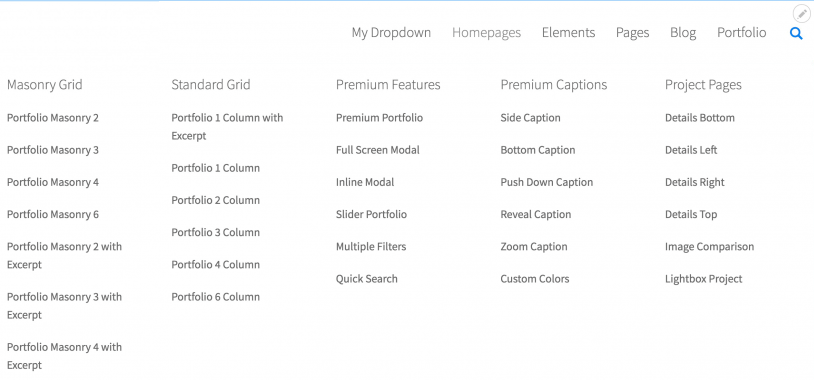
Task: Select Lightbox Project link
Action: click(703, 279)
